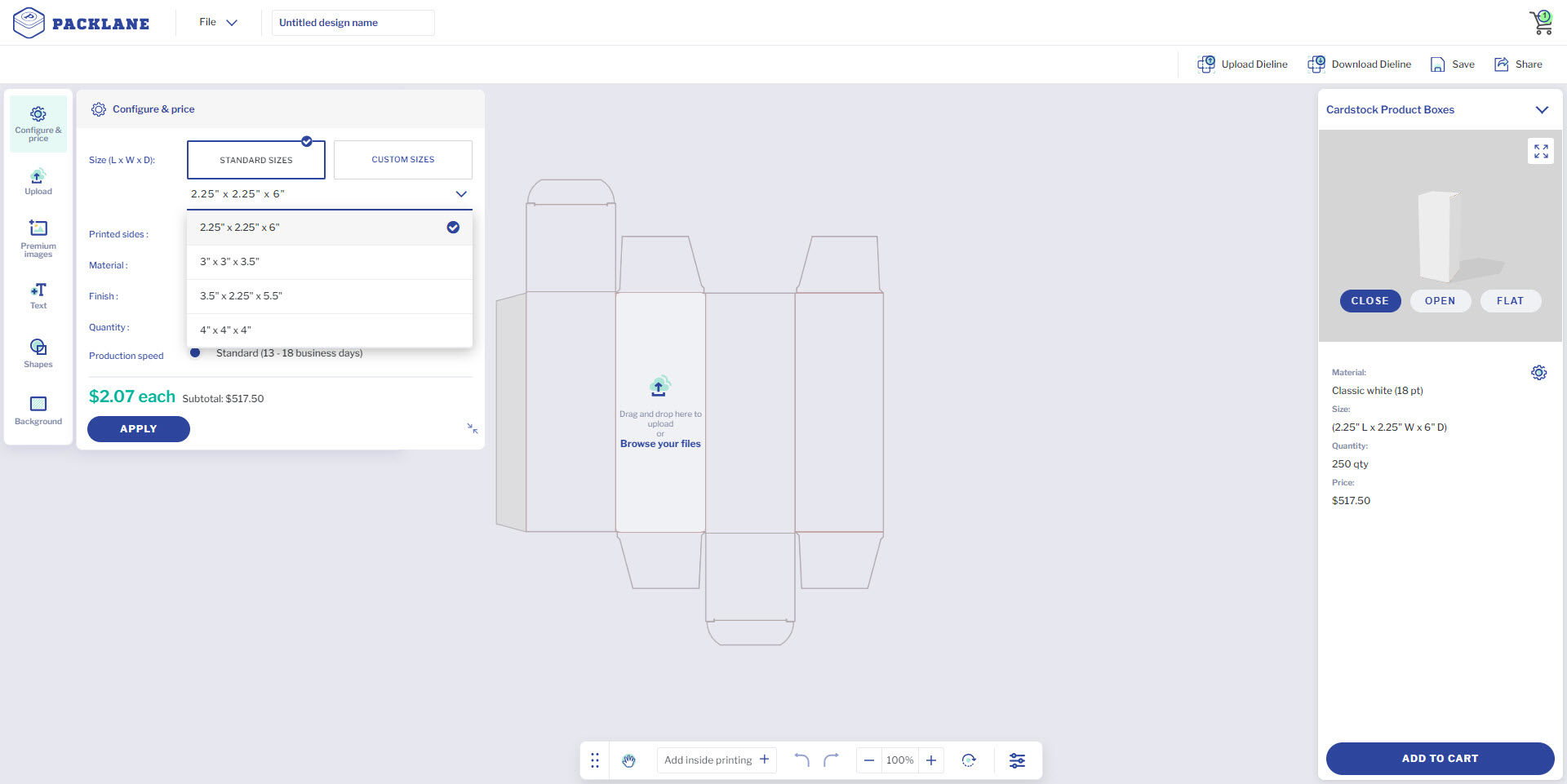Screen dimensions: 1567x784
Task: Open Premium images panel
Action: 38,237
